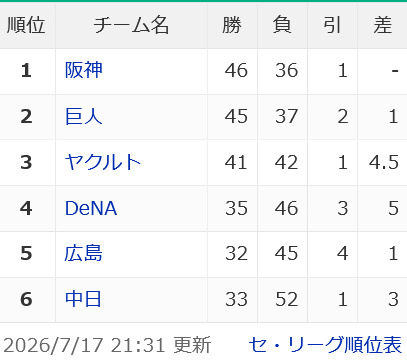Click 阪神's win count 46
Screen dimensions: 407x364
pyautogui.click(x=236, y=71)
